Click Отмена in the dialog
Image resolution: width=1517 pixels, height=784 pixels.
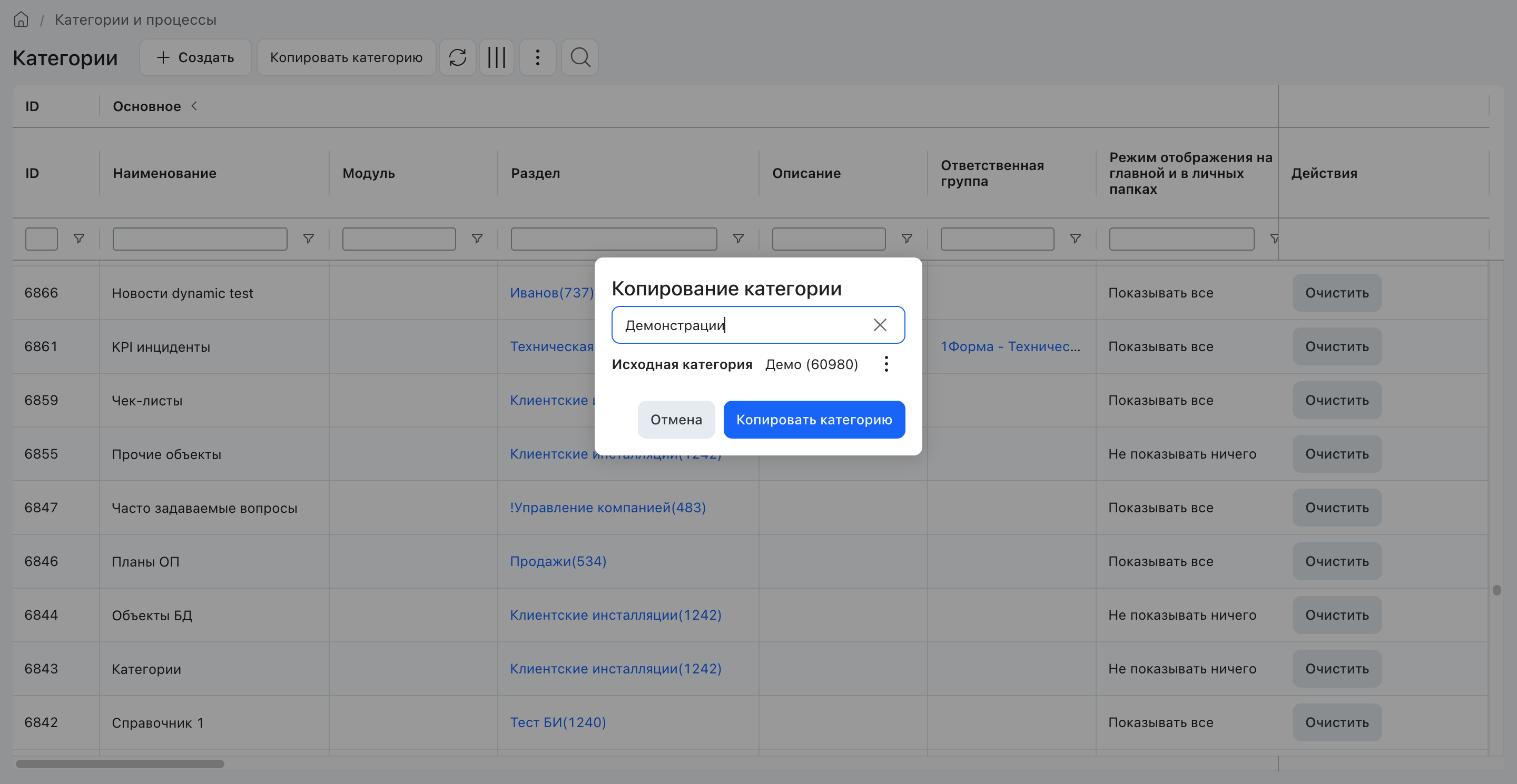676,420
